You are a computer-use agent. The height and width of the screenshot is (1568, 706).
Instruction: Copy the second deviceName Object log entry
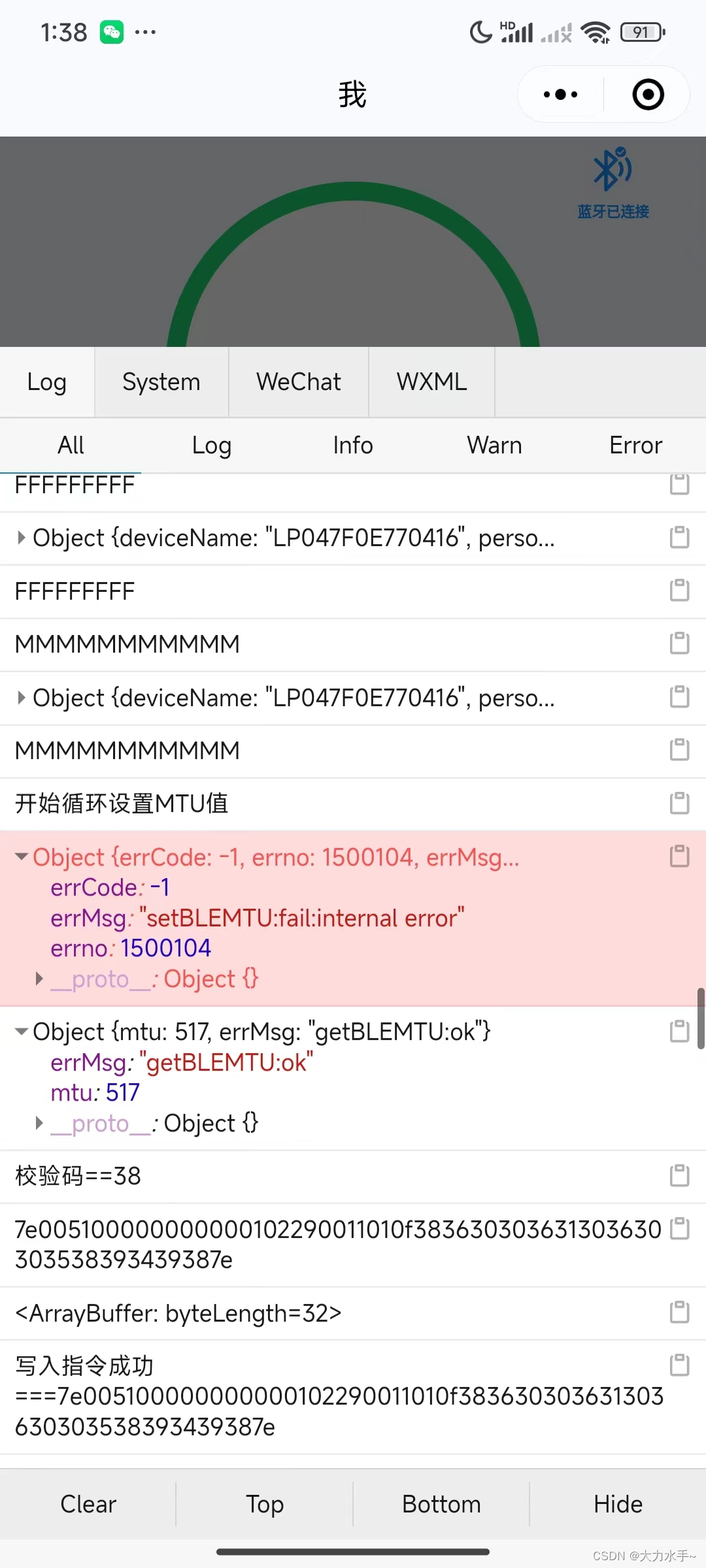(x=679, y=697)
